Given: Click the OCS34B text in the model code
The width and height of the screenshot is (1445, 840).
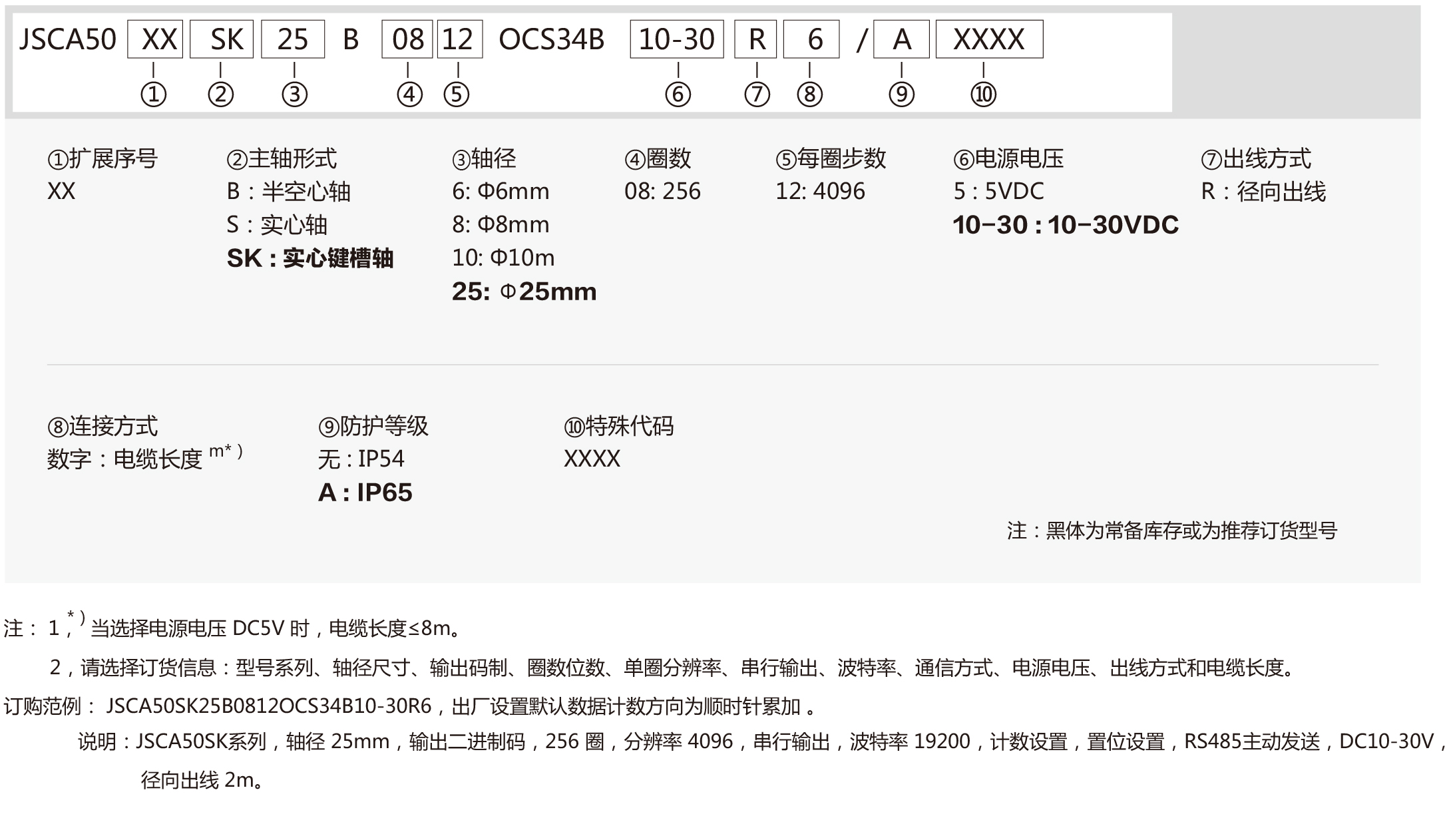Looking at the screenshot, I should point(551,39).
